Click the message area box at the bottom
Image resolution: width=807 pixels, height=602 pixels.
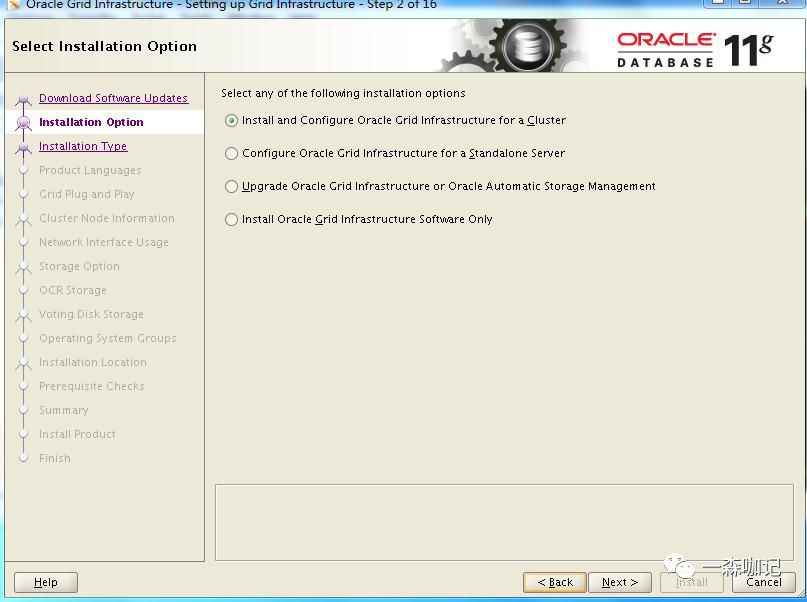coord(504,522)
